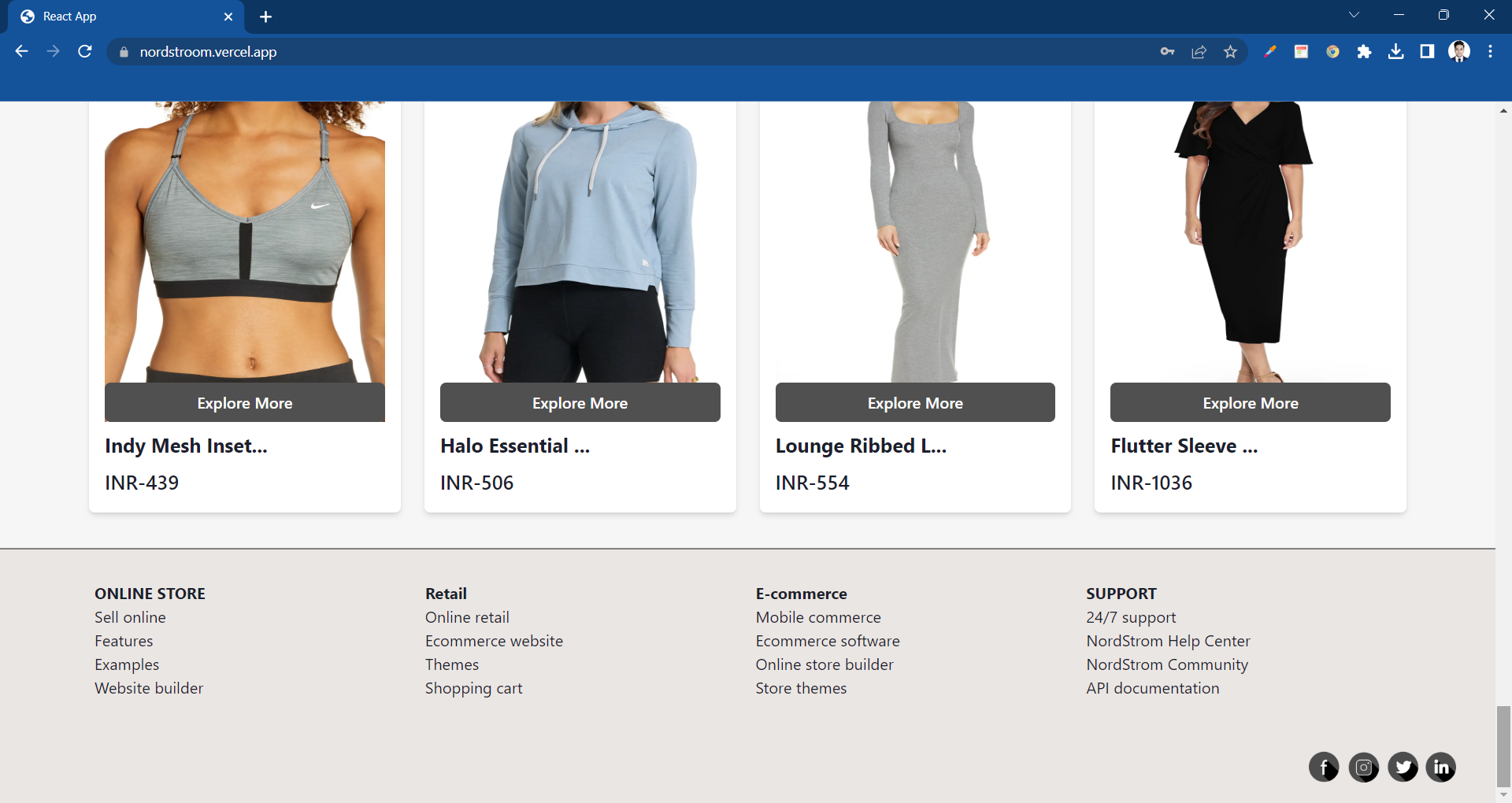Open a new browser tab
The image size is (1512, 803).
(265, 17)
